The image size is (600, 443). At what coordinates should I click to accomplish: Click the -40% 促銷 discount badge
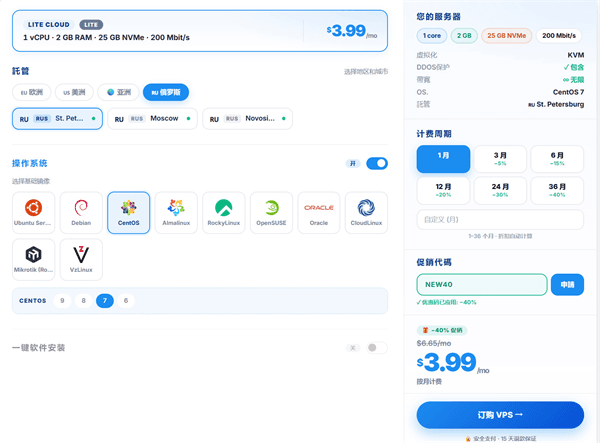[442, 330]
